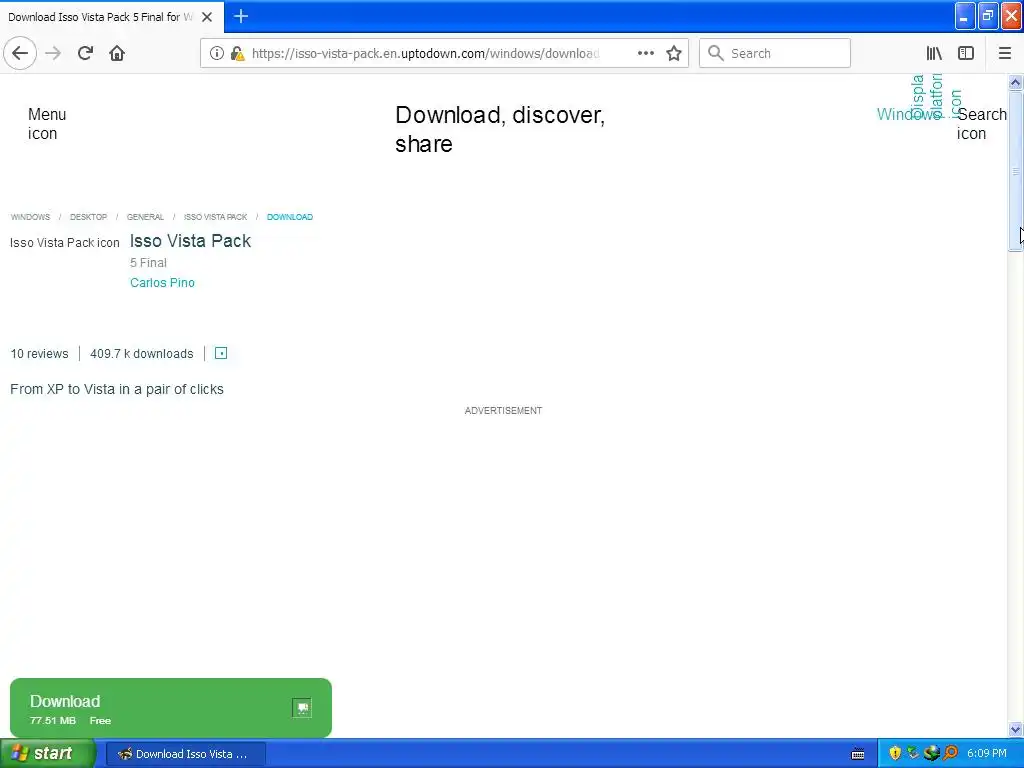Screen dimensions: 1024x768
Task: Click the 10 reviews link
Action: (x=39, y=354)
